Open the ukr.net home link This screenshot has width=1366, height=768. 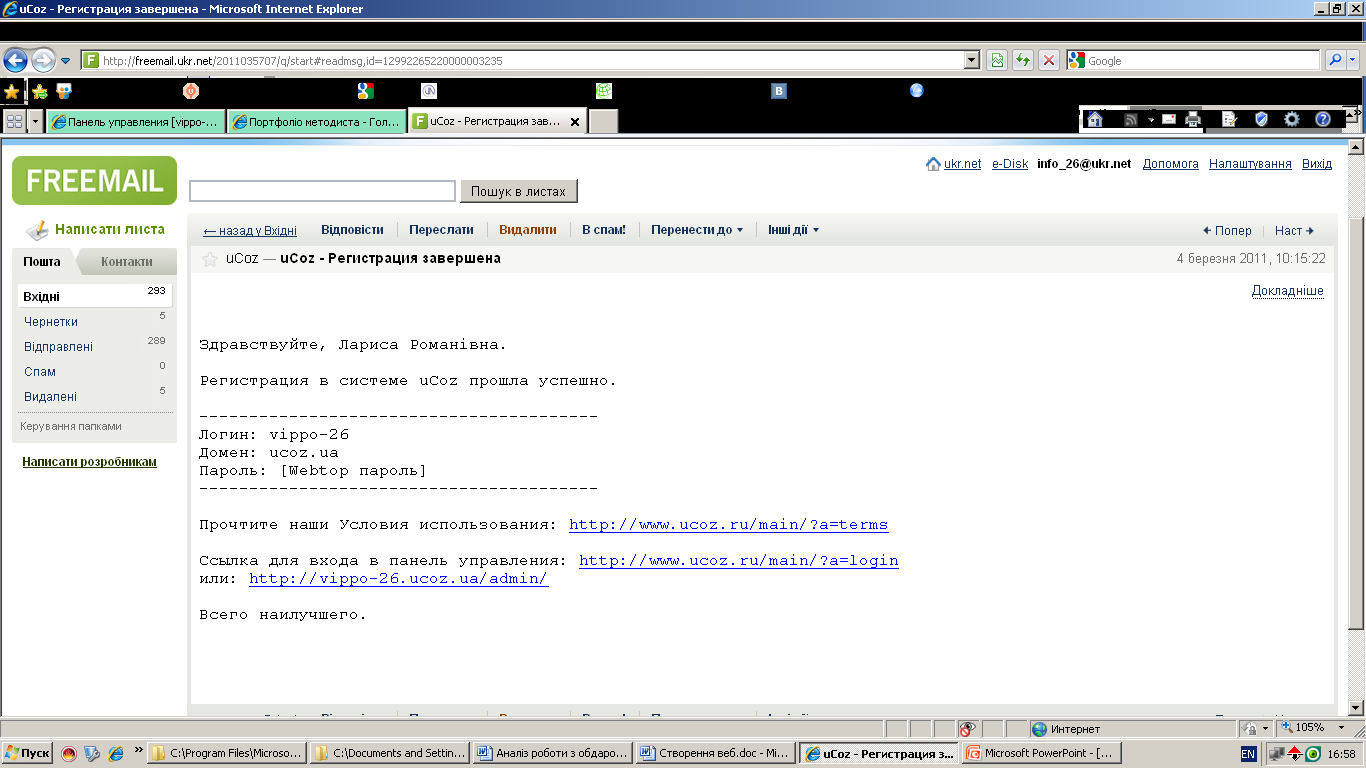(x=962, y=164)
